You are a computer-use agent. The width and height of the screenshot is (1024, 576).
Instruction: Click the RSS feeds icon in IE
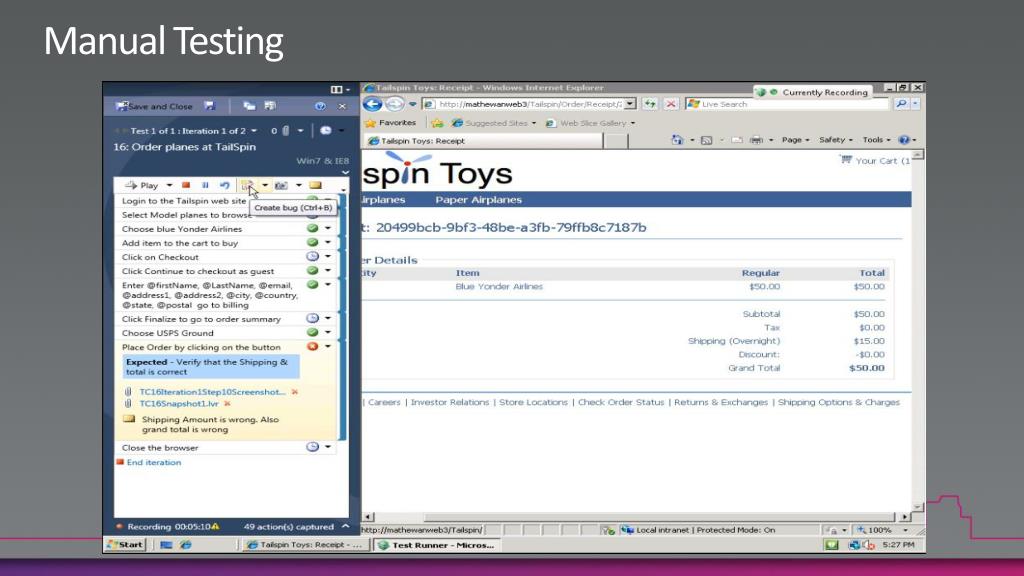706,140
